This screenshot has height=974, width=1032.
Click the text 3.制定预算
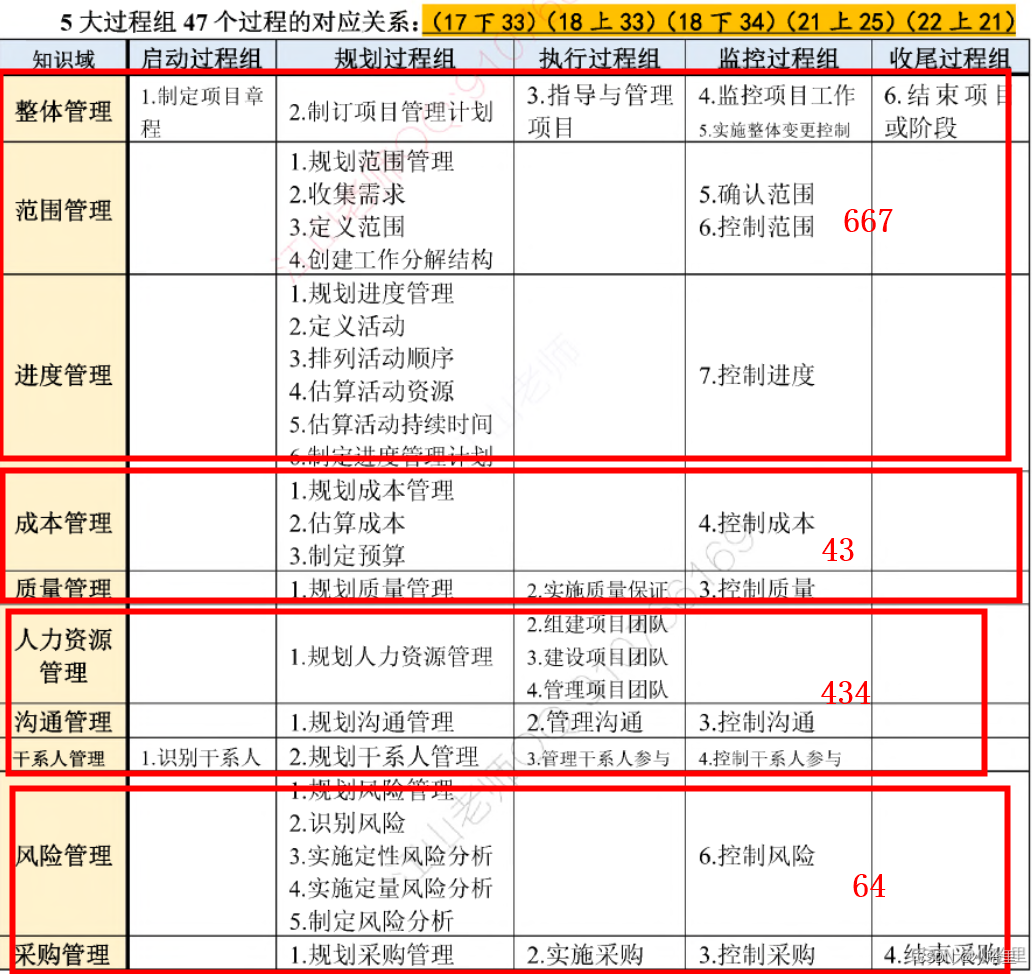click(347, 556)
